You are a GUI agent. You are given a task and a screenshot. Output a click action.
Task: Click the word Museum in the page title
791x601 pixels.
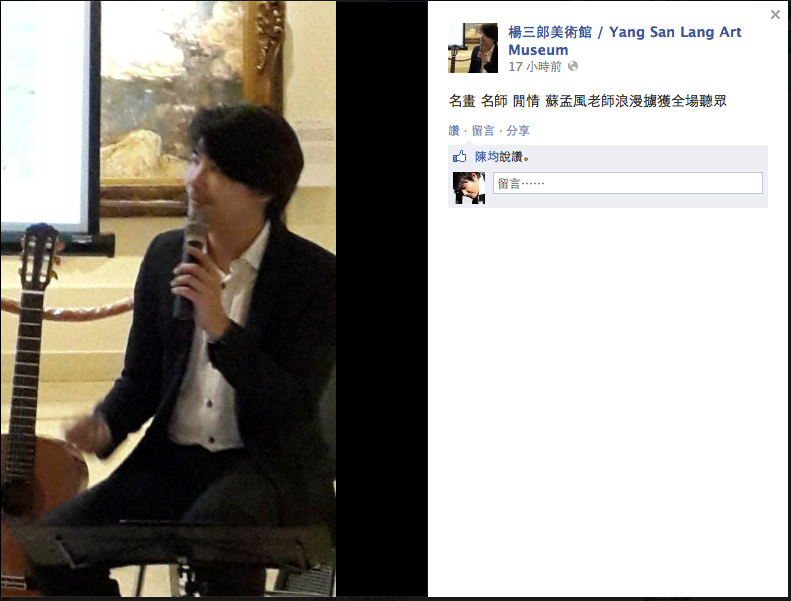click(538, 50)
